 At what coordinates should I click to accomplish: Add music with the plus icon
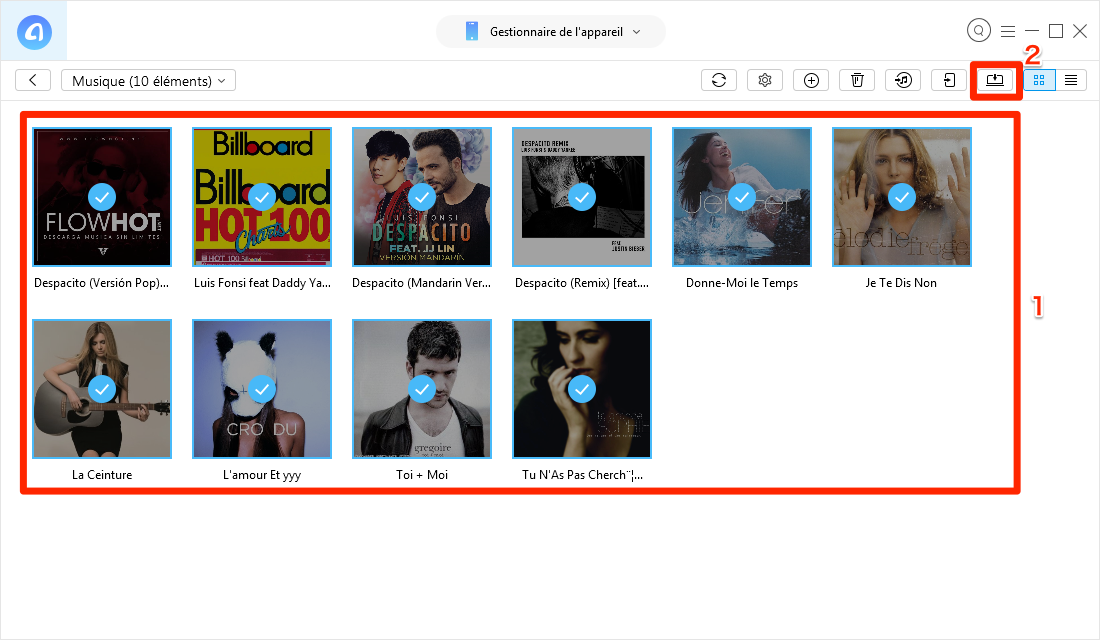[811, 80]
